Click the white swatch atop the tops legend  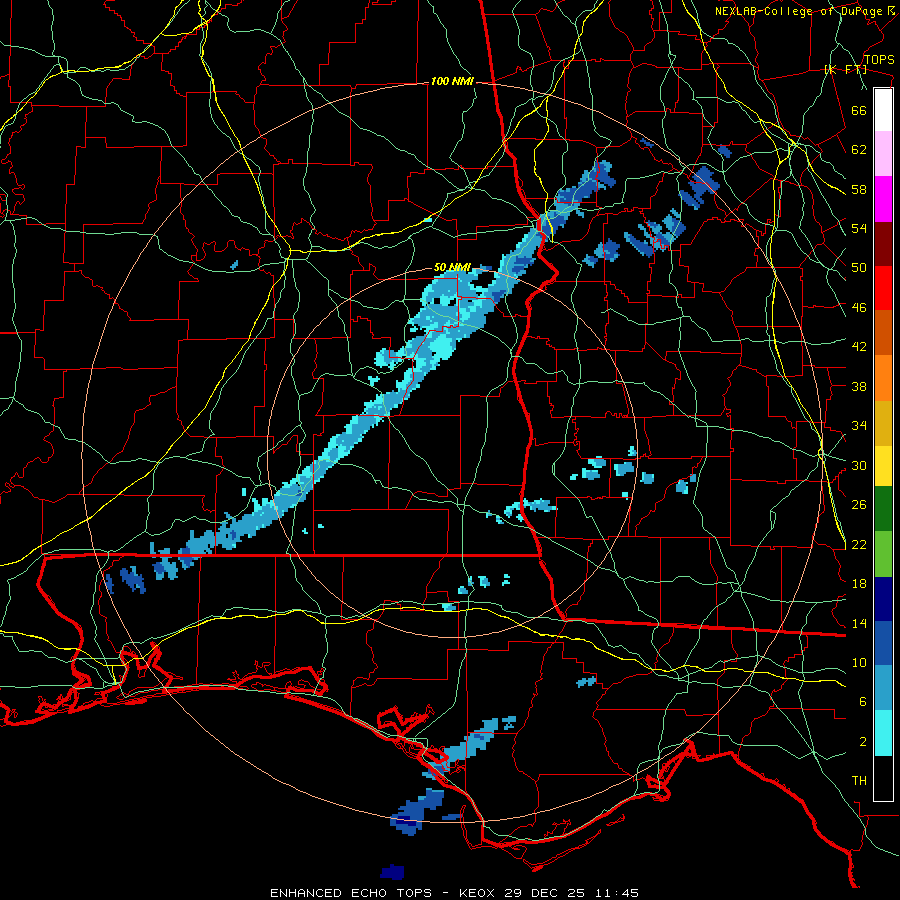coord(883,110)
